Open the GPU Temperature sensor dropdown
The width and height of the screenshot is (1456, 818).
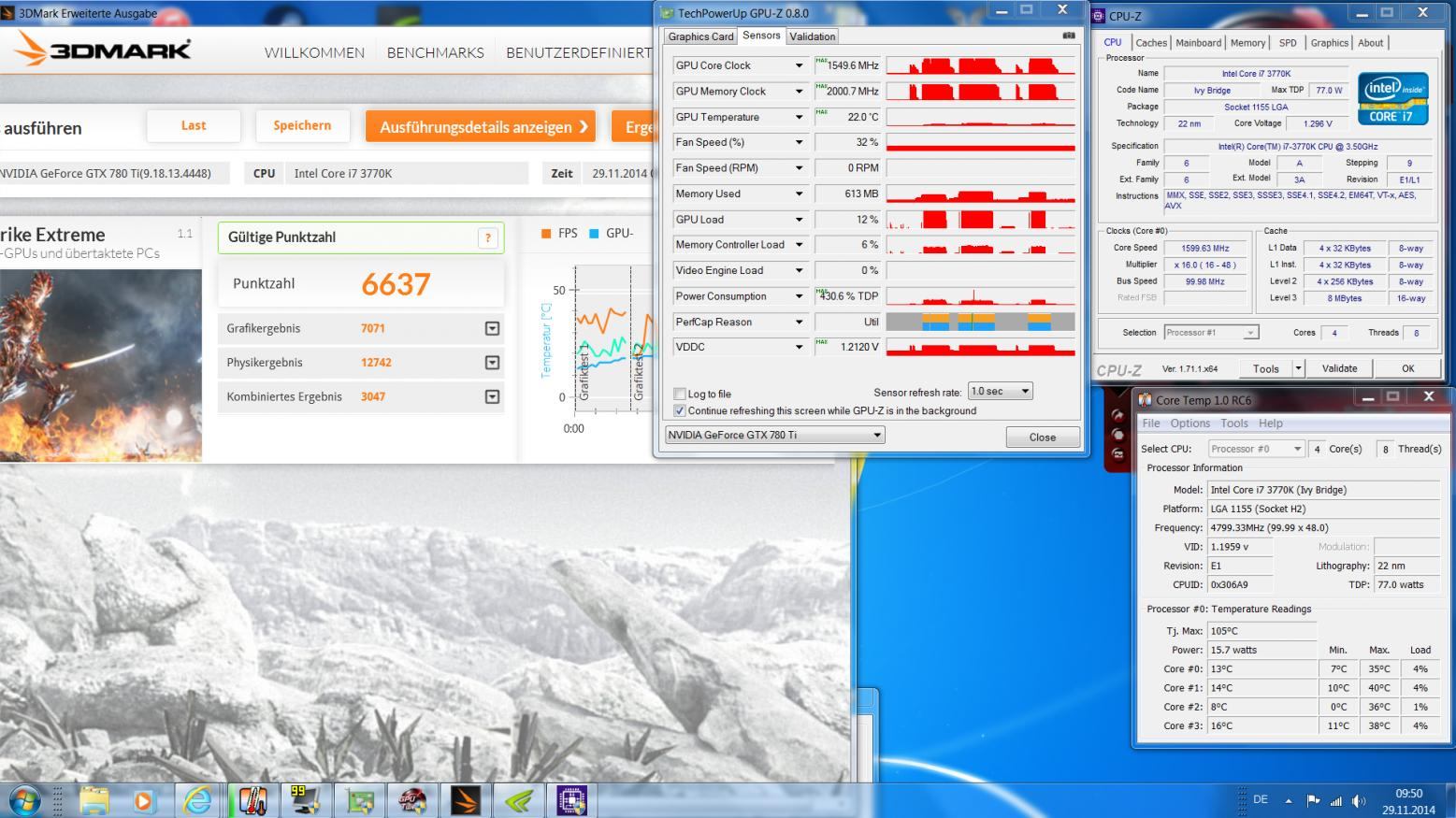click(799, 117)
